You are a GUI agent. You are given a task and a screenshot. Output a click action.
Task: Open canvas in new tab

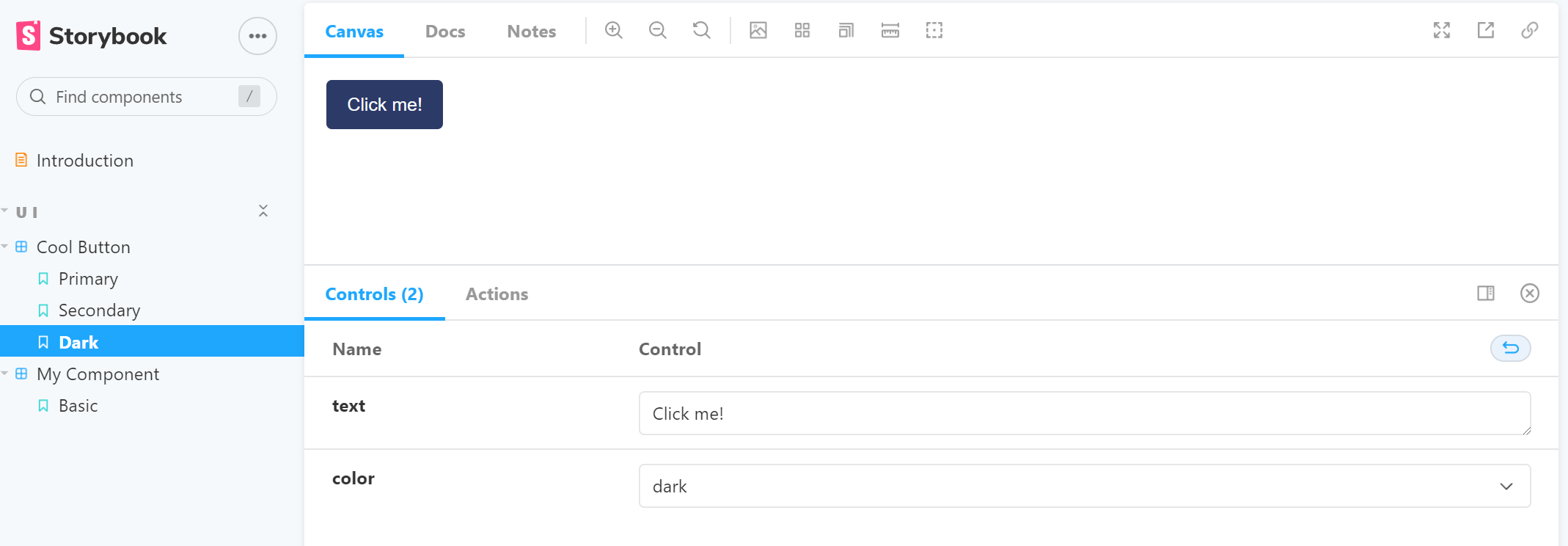(1485, 30)
